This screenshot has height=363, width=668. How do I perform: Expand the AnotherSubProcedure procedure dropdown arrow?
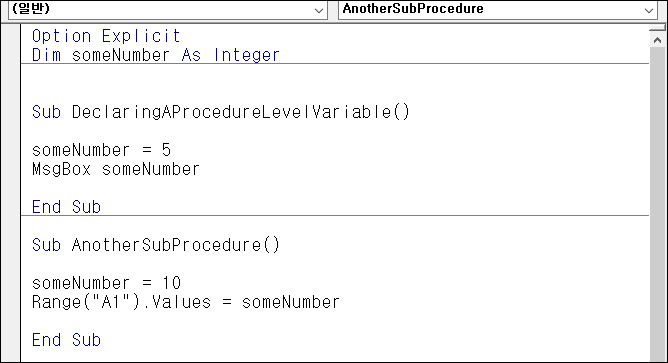pos(649,10)
